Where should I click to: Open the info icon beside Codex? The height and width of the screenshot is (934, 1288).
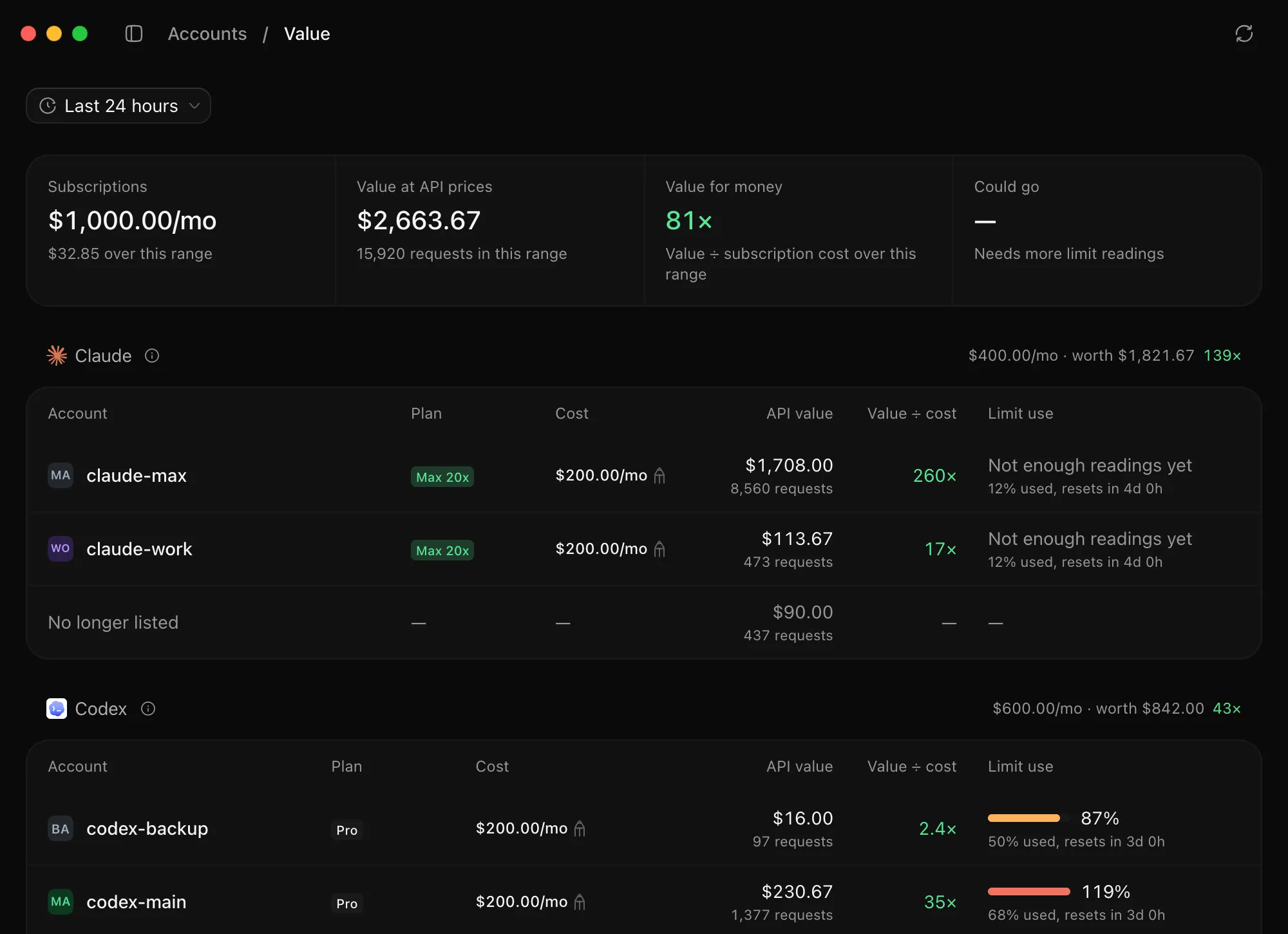148,709
